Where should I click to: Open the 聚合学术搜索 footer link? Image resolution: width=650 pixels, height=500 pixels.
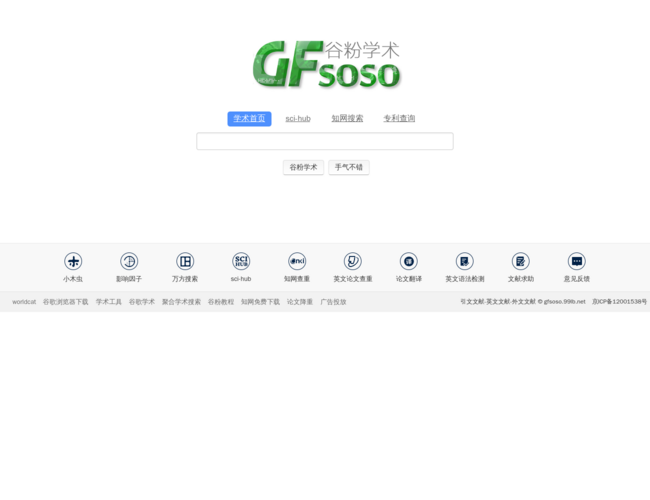tap(181, 302)
